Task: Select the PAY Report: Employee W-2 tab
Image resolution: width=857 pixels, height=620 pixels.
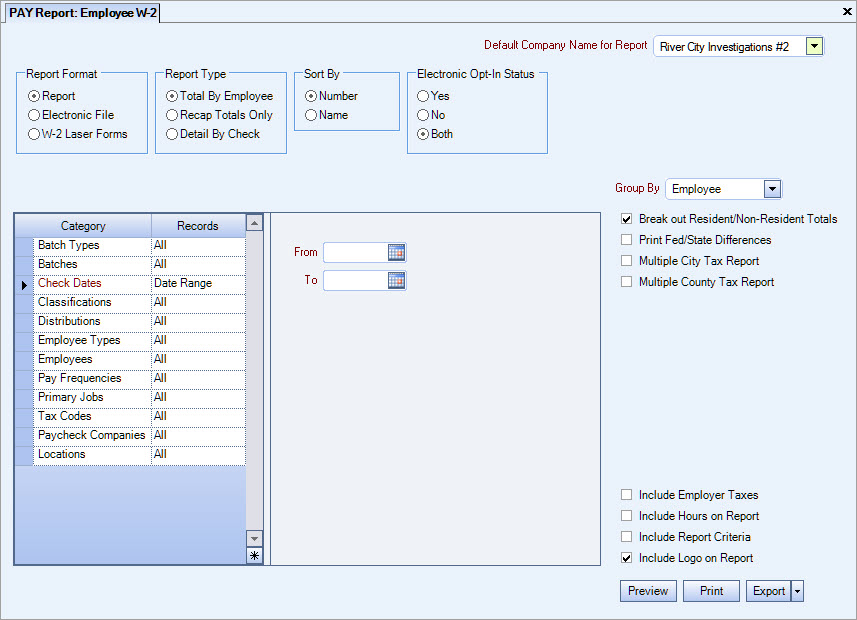Action: [x=83, y=13]
